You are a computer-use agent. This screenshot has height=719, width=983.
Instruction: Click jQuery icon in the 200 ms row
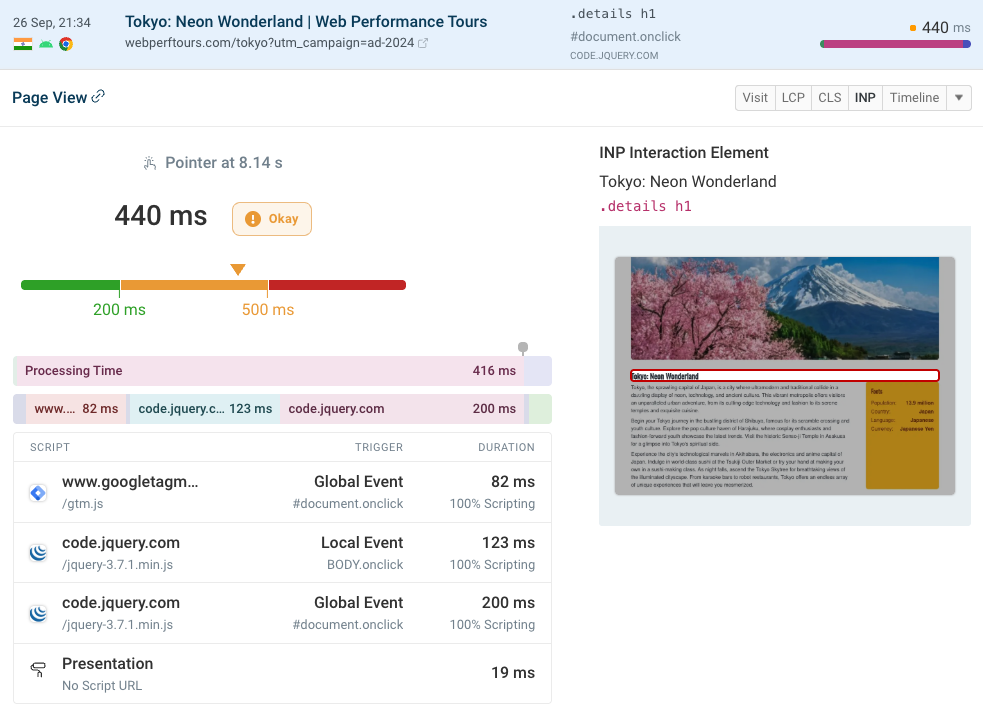38,613
